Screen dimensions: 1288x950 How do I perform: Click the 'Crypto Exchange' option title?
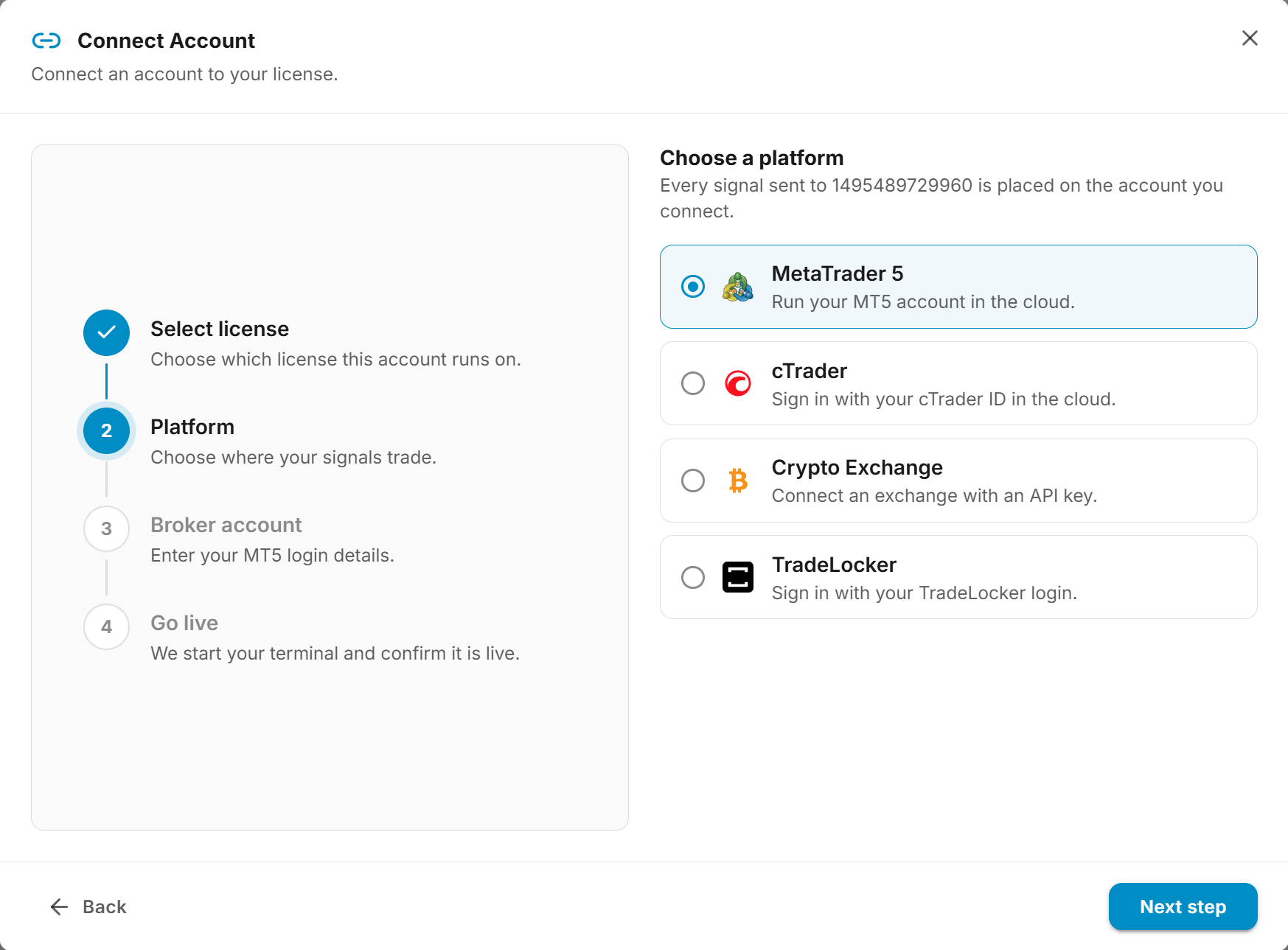(x=857, y=467)
